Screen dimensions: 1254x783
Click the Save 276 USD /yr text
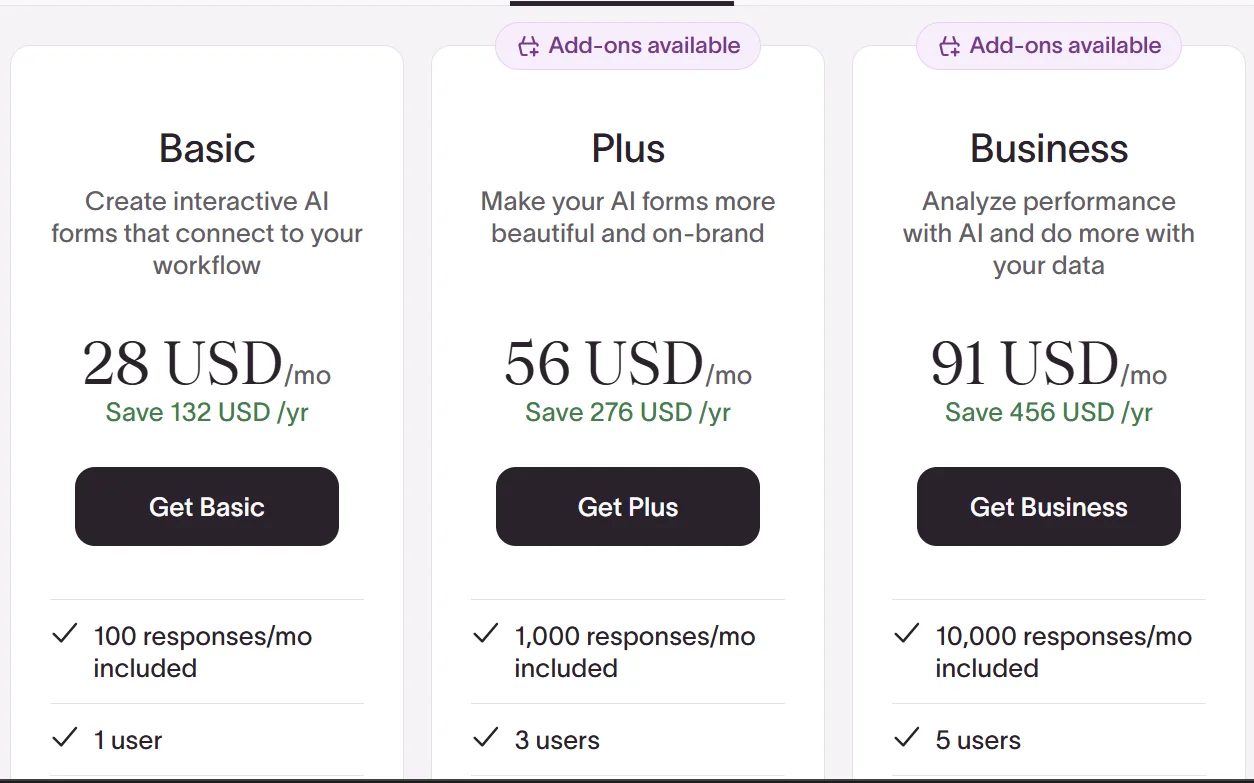pyautogui.click(x=628, y=412)
